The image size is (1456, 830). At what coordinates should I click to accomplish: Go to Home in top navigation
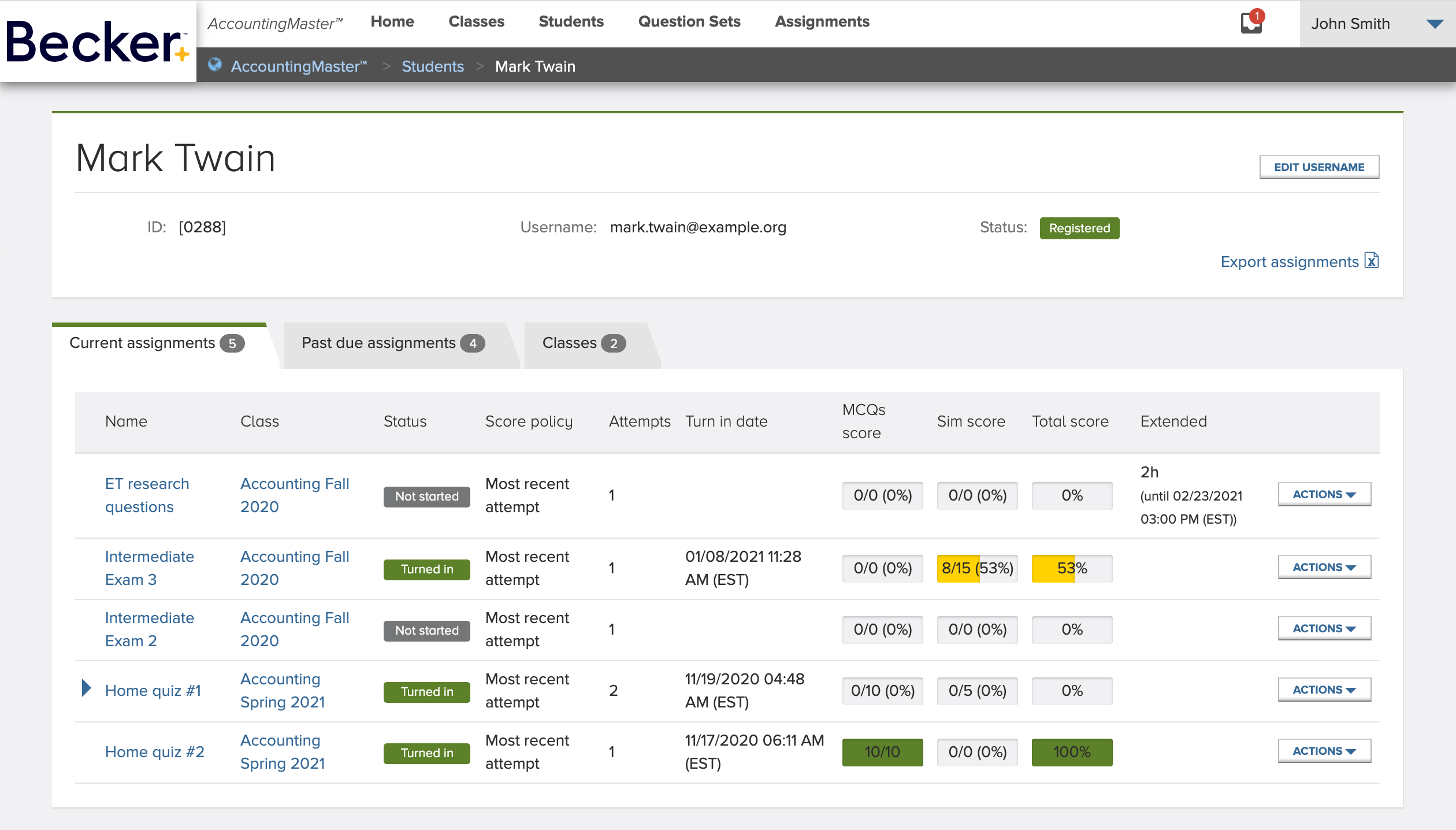tap(392, 21)
